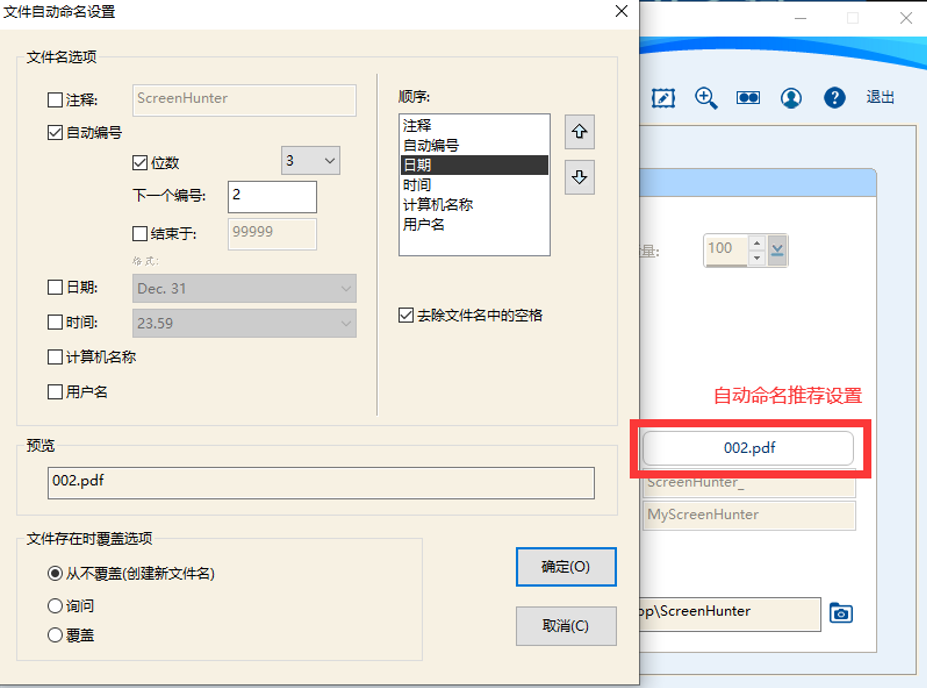The image size is (927, 688).
Task: Click the 100 quality value field
Action: click(x=727, y=251)
